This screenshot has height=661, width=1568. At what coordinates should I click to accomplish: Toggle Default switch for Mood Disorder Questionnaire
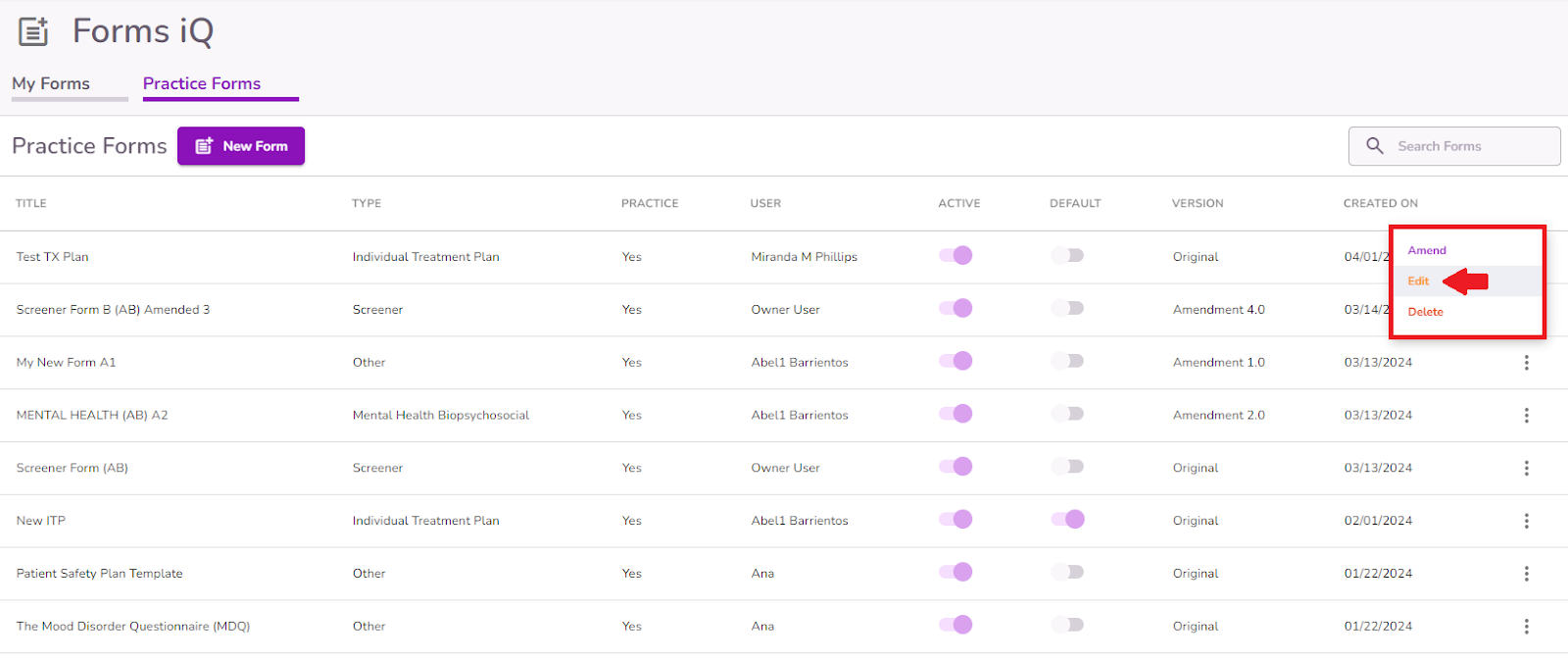(1067, 625)
